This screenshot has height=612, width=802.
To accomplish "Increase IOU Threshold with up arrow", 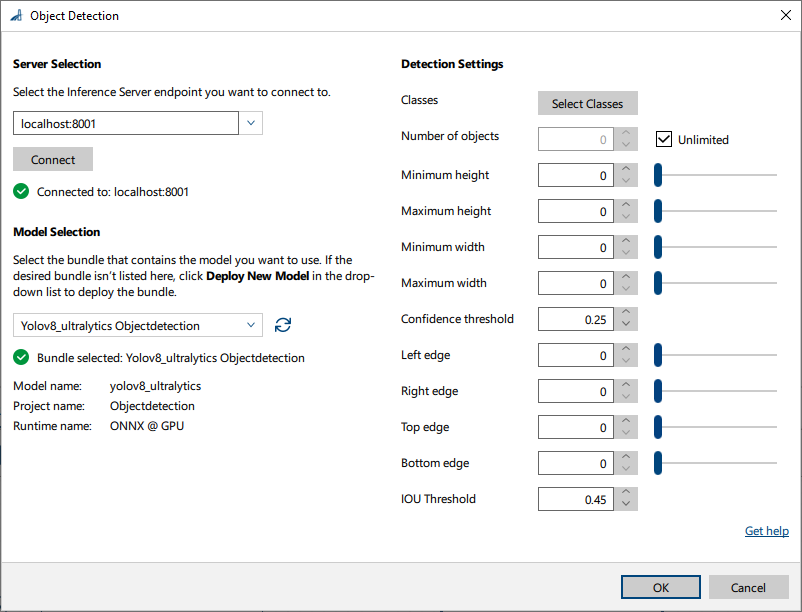I will [x=626, y=493].
